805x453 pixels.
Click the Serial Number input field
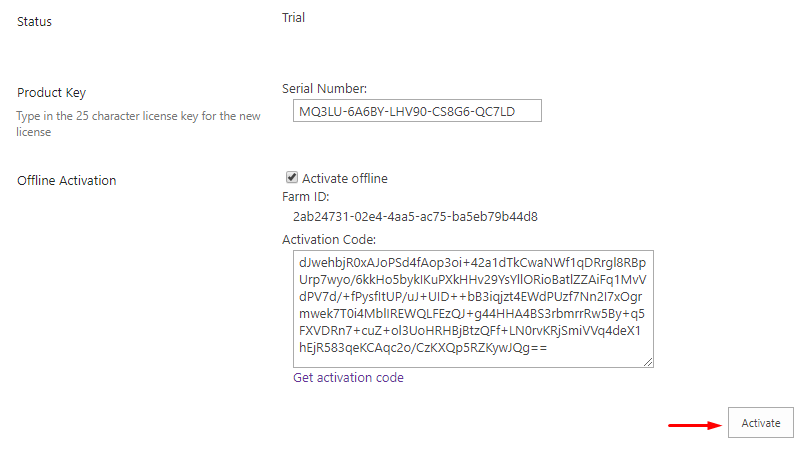tap(417, 111)
